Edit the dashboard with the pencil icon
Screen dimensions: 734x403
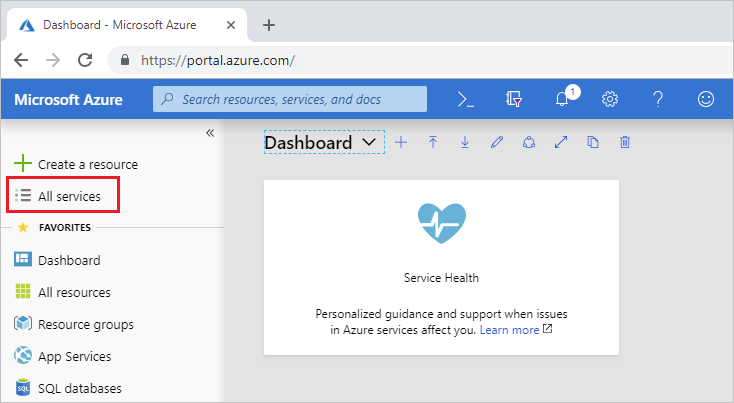497,142
